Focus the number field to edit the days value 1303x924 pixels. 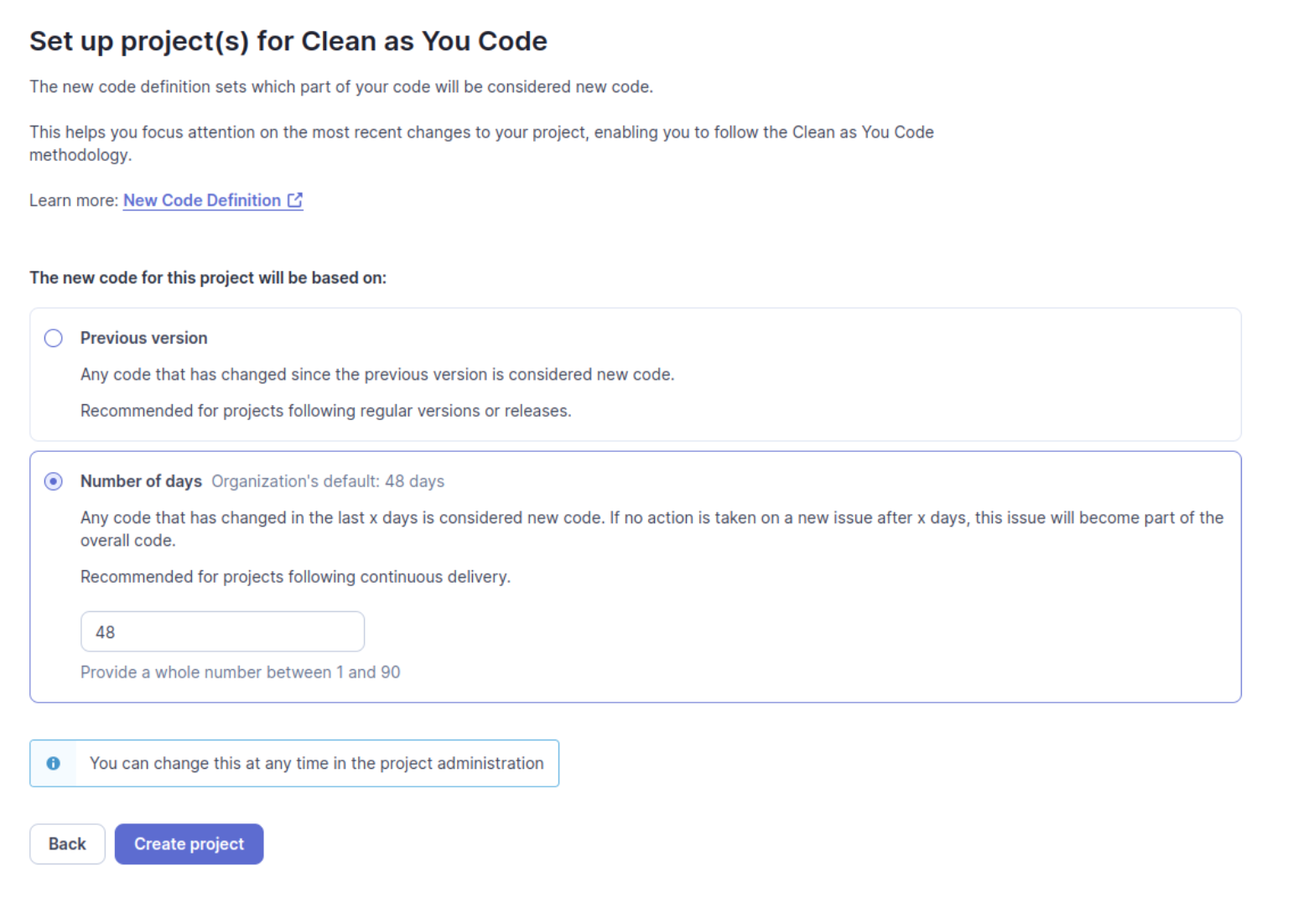click(221, 631)
